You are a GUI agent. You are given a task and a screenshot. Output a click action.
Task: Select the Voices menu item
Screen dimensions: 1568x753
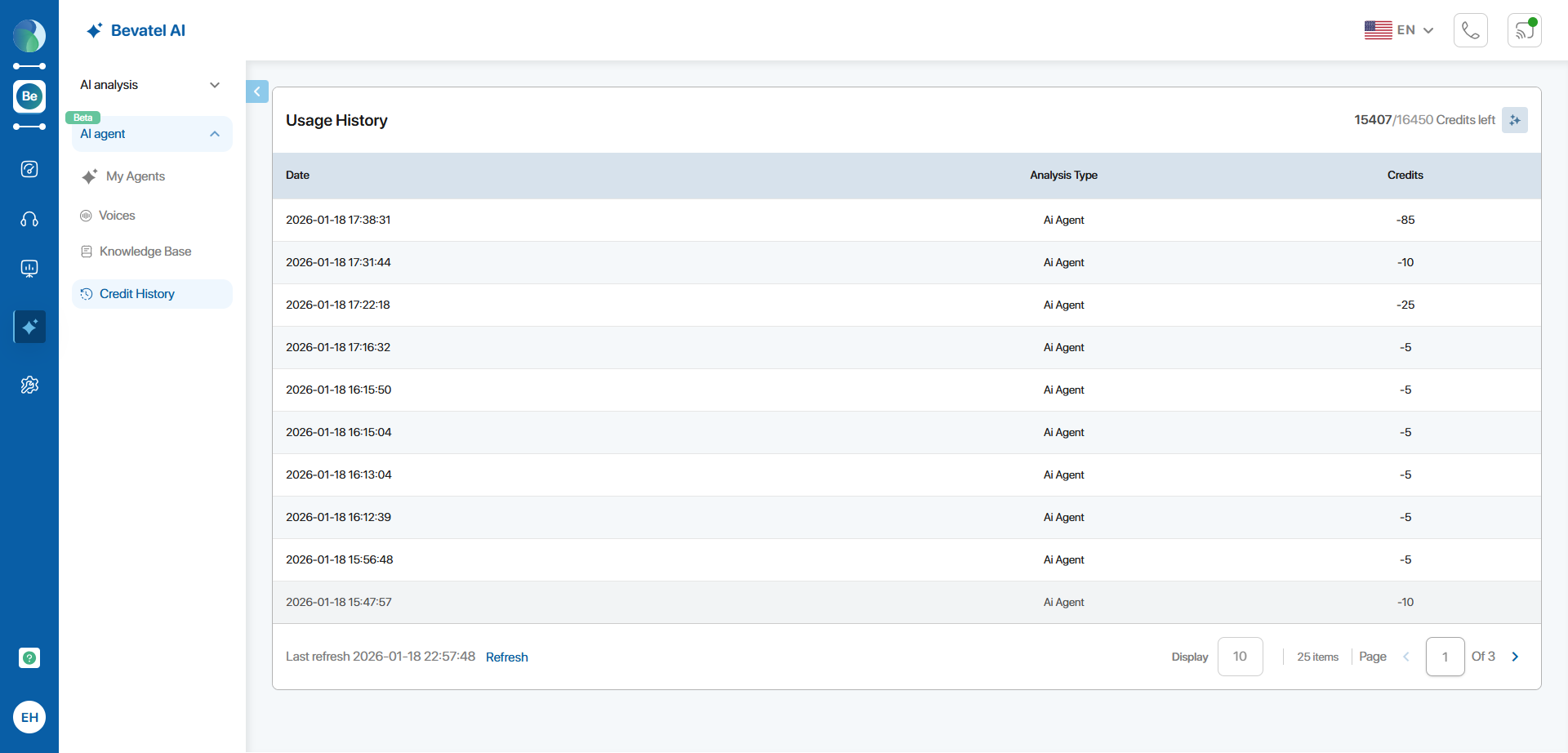point(117,216)
